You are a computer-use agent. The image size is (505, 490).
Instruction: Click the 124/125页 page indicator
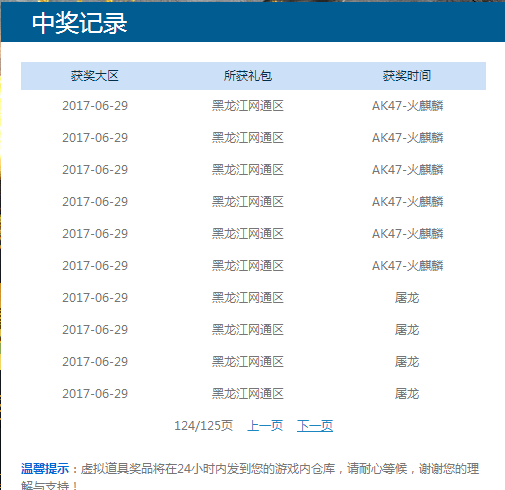click(x=203, y=426)
